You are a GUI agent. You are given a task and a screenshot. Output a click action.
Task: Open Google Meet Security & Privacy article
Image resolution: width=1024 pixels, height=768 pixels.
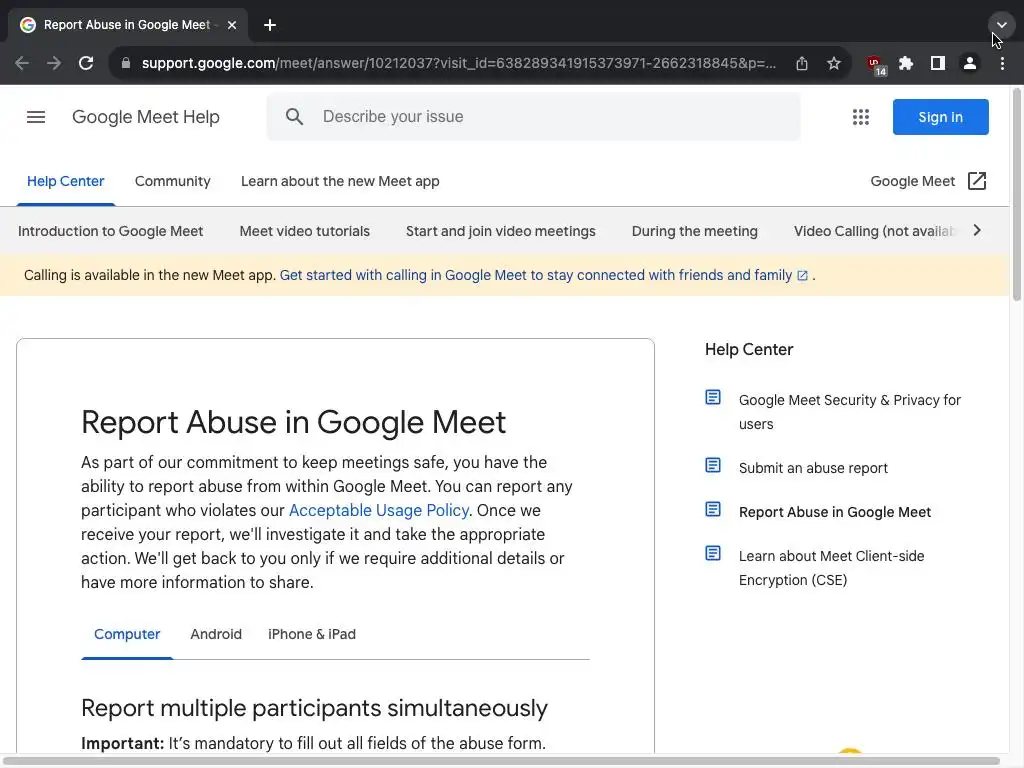(850, 412)
